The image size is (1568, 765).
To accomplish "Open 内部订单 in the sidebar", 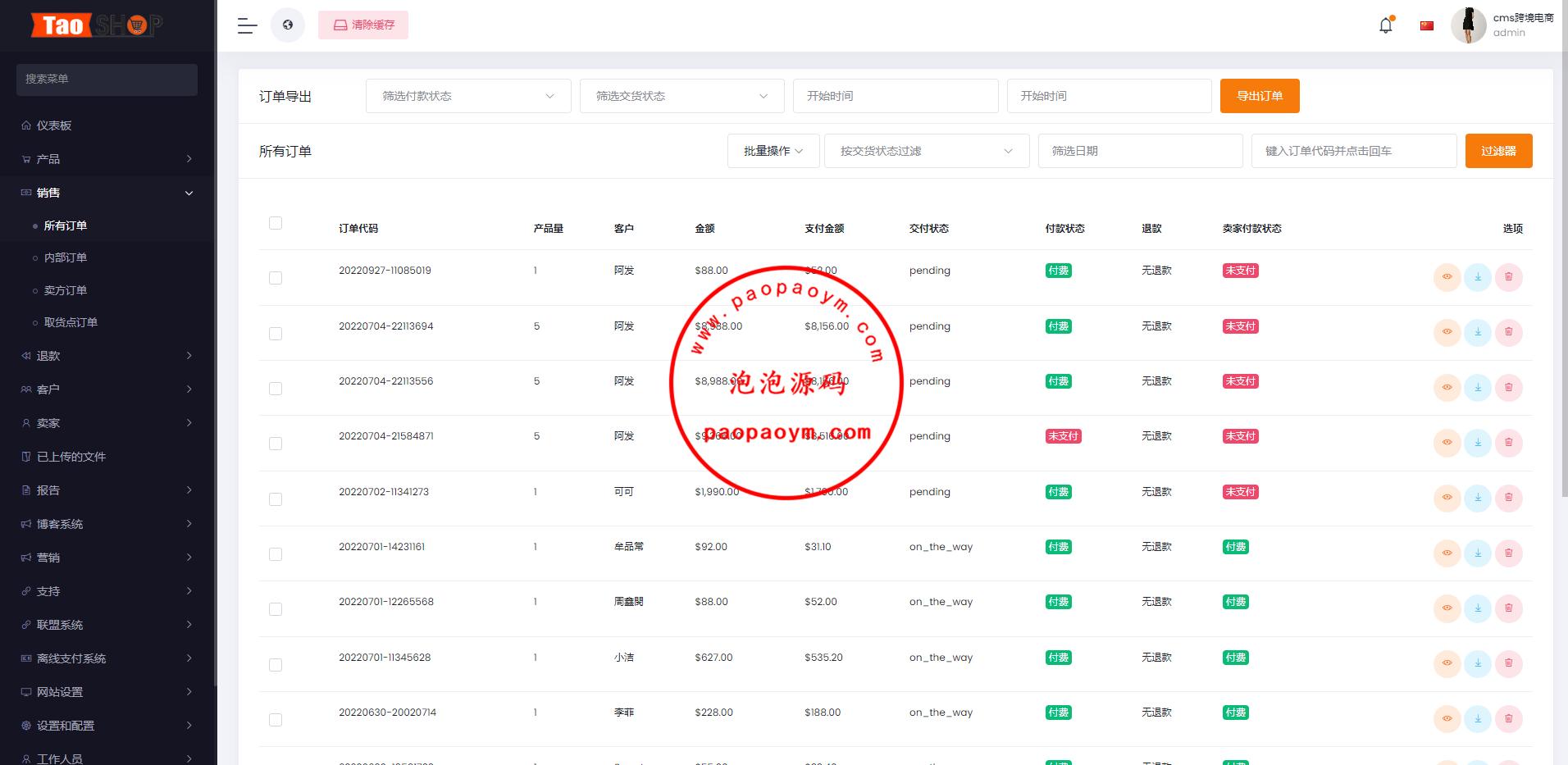I will (x=66, y=257).
